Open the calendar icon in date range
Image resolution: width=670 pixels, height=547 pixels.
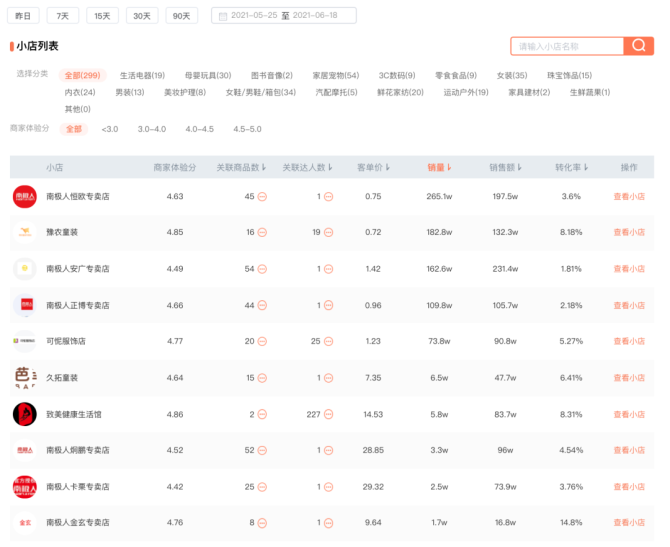tap(223, 16)
